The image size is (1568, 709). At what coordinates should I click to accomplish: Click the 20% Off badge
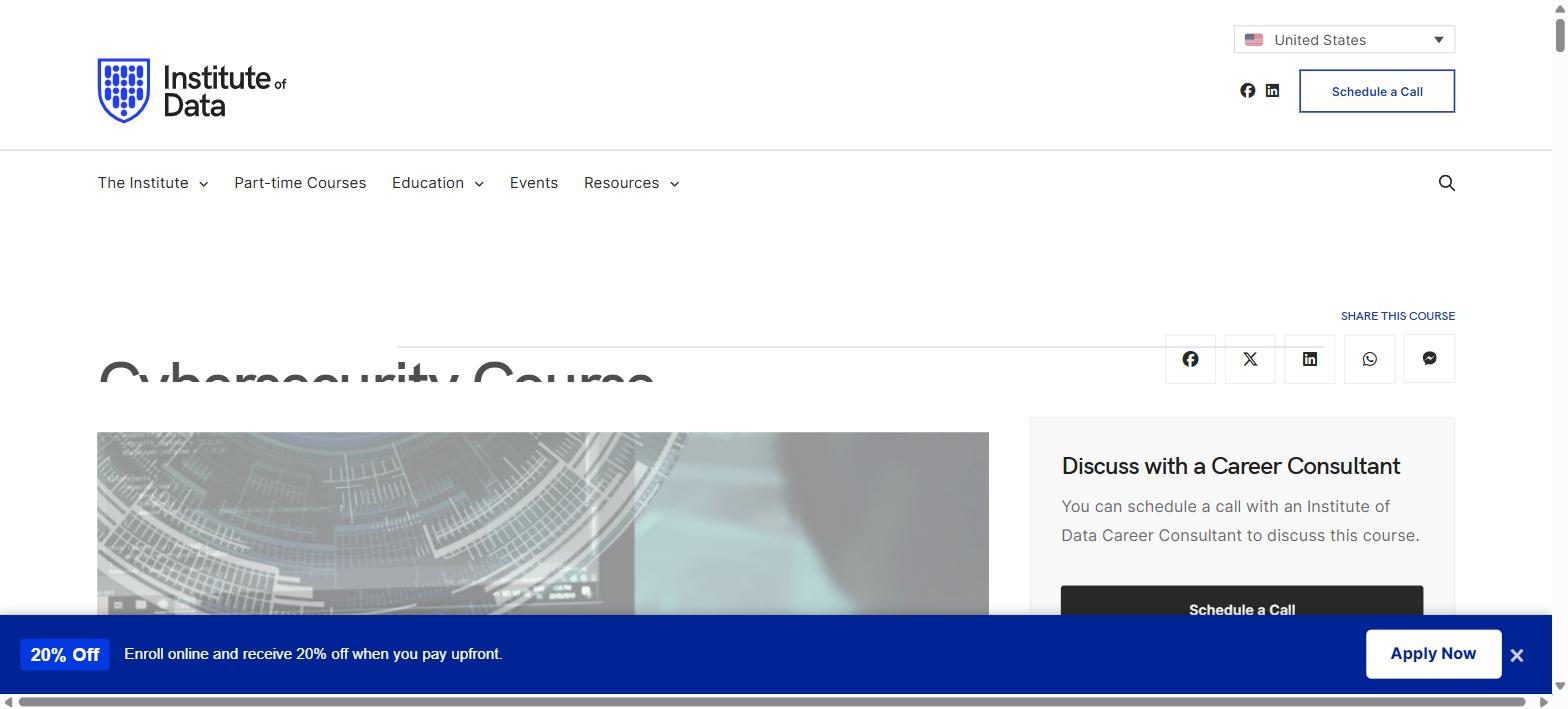(65, 655)
